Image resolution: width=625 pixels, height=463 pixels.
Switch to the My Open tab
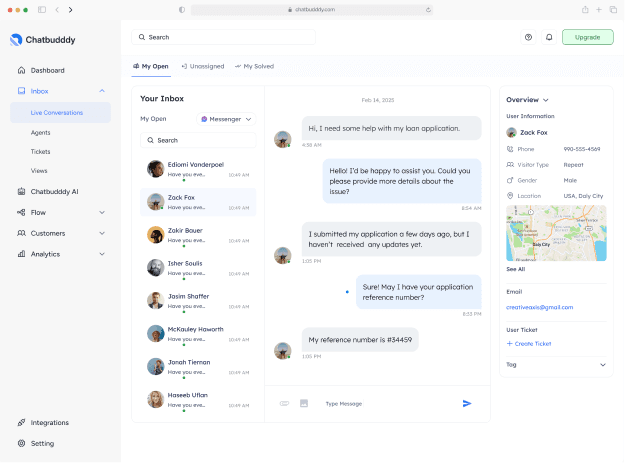pos(151,66)
